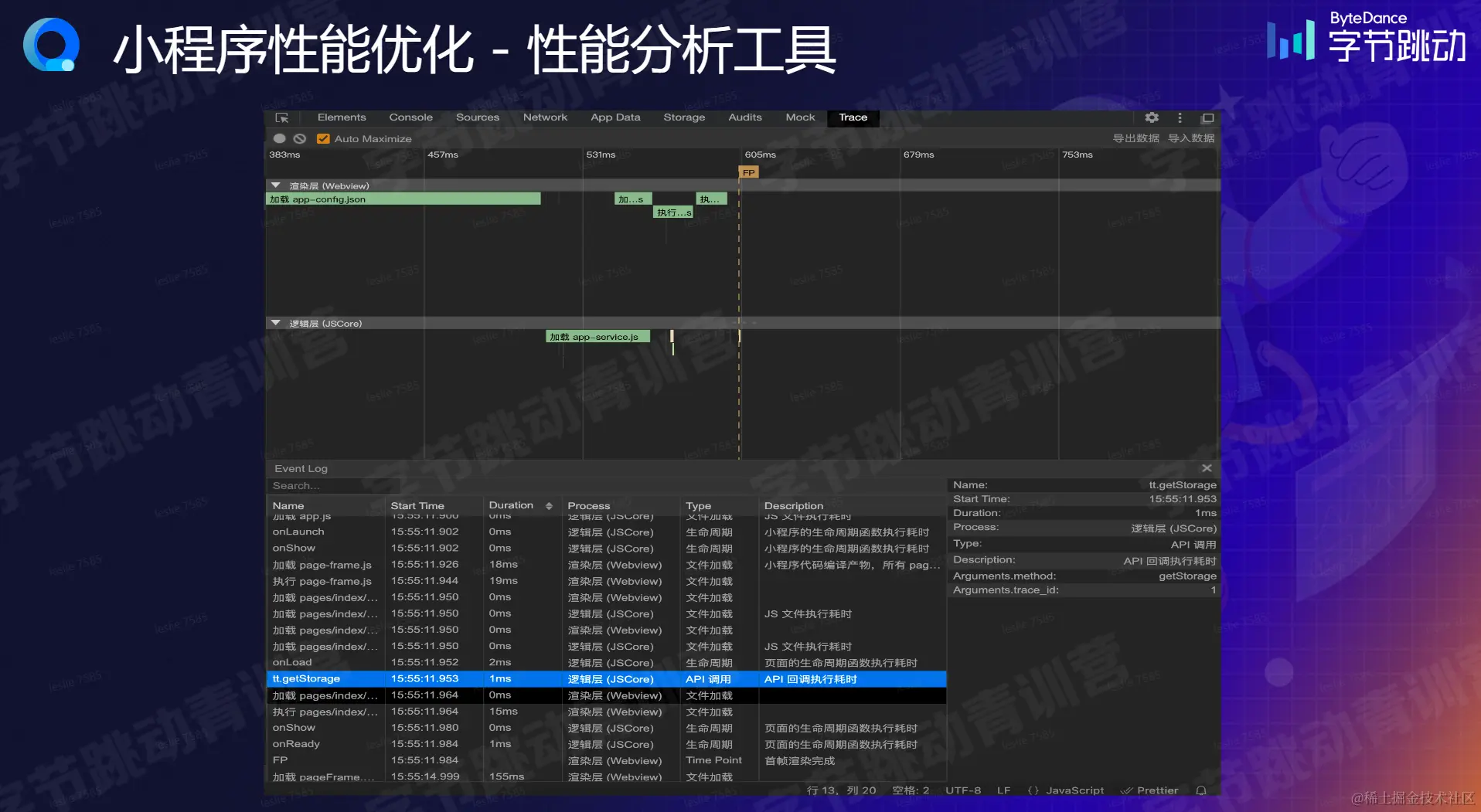Open the Audits tab
The width and height of the screenshot is (1481, 812).
(745, 117)
